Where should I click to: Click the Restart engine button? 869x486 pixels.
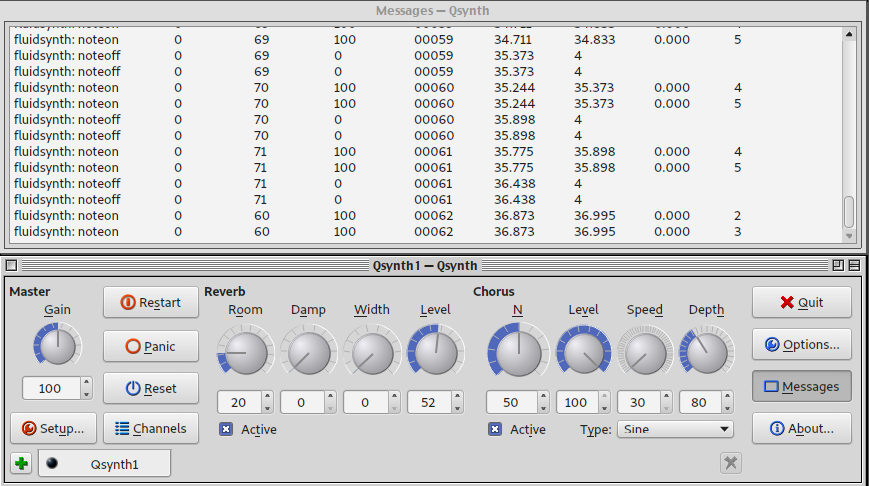[151, 303]
